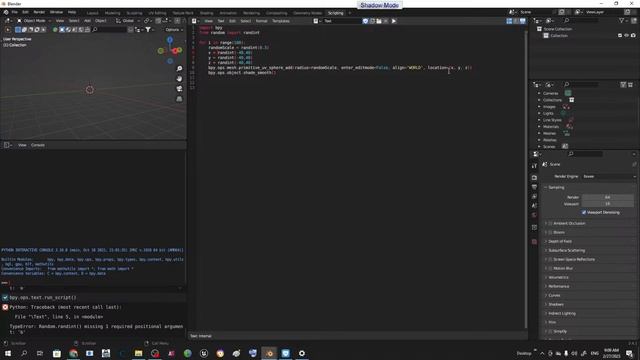640x360 pixels.
Task: Open the Tool properties tab icon
Action: (x=534, y=166)
